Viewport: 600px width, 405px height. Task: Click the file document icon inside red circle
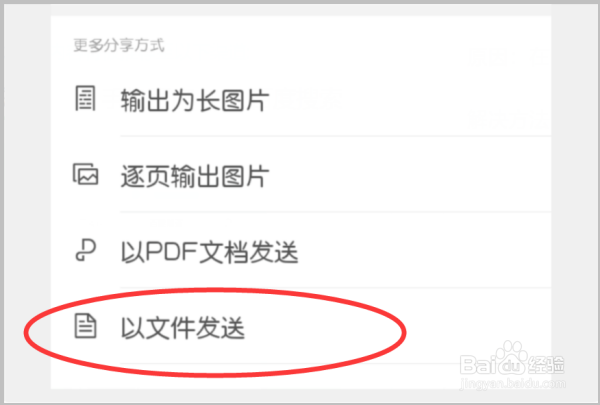coord(85,326)
